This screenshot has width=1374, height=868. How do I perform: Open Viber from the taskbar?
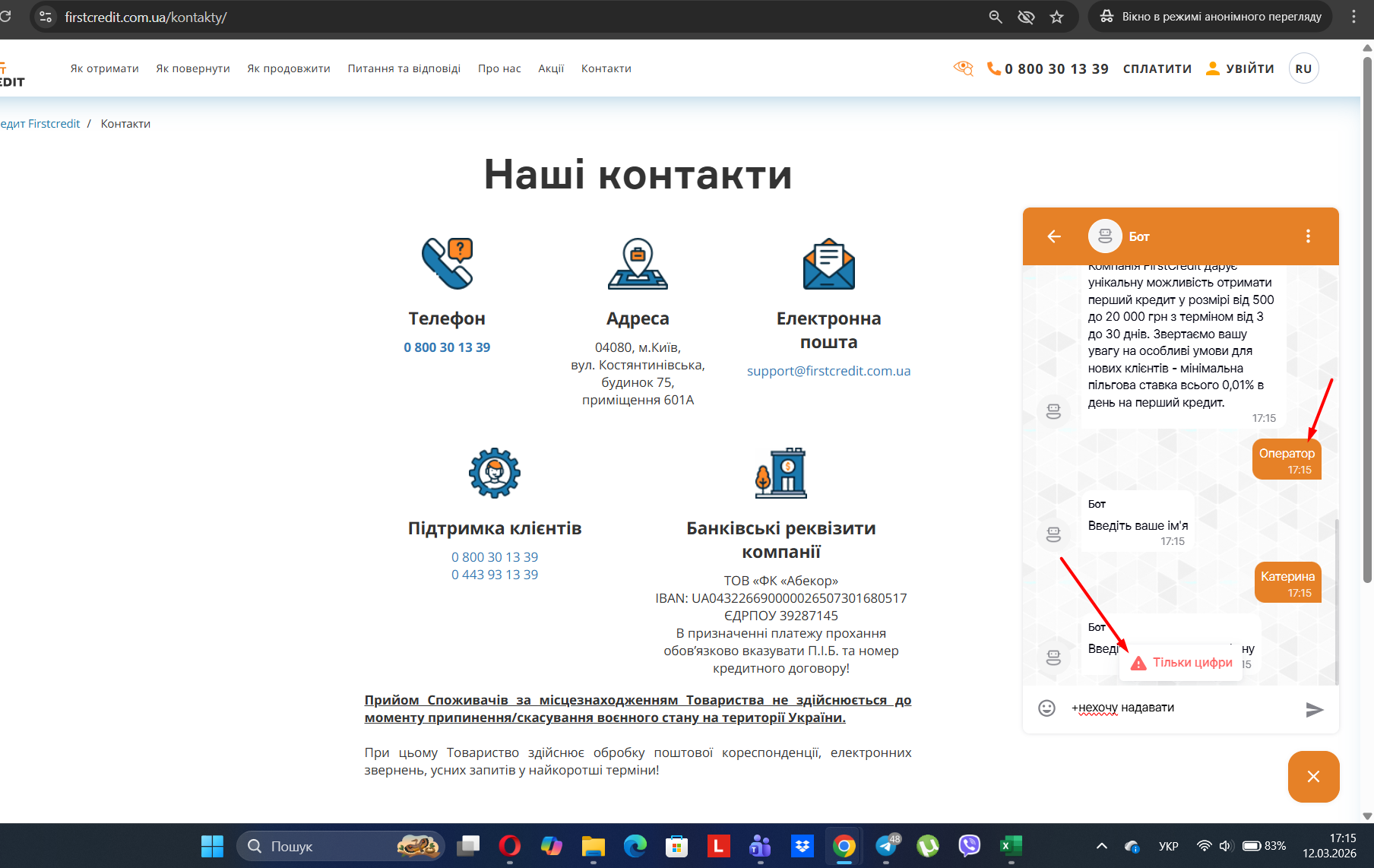970,846
